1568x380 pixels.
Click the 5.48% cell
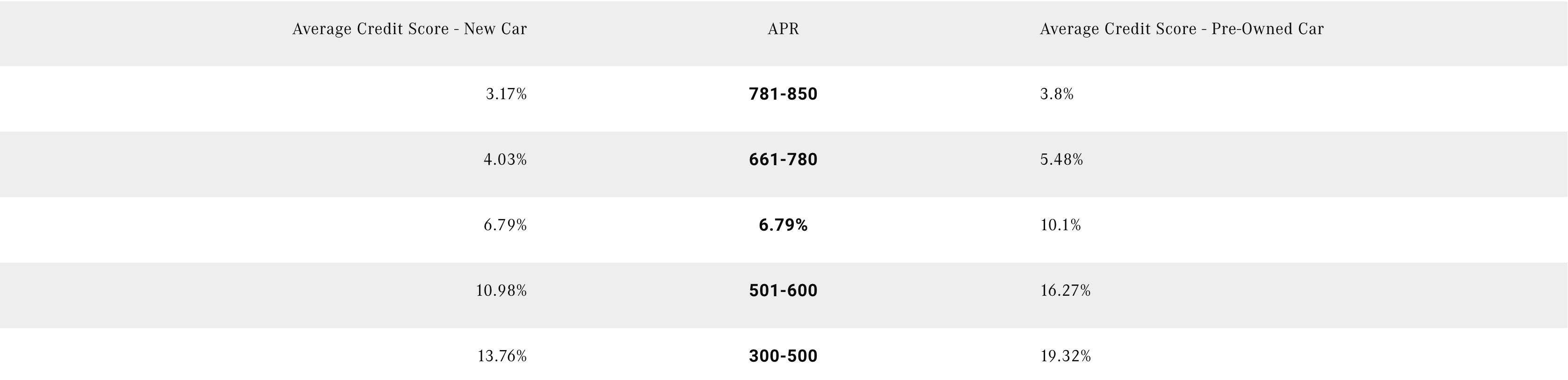point(1061,160)
